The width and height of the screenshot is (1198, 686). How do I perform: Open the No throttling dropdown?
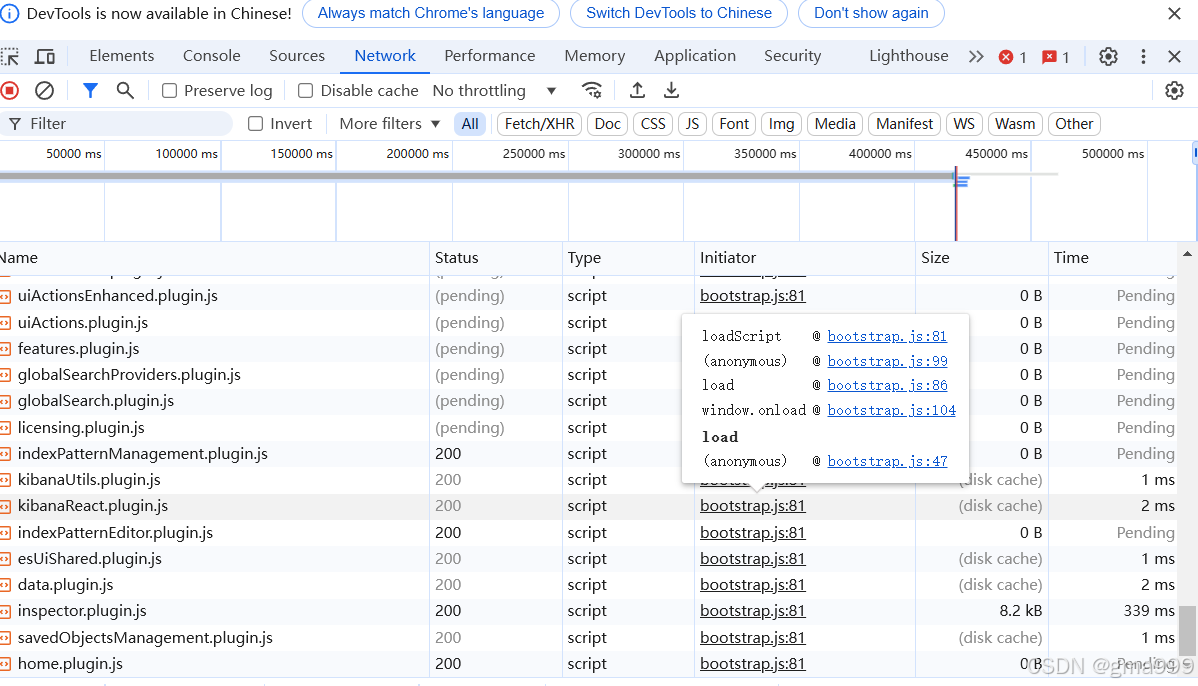click(x=494, y=91)
